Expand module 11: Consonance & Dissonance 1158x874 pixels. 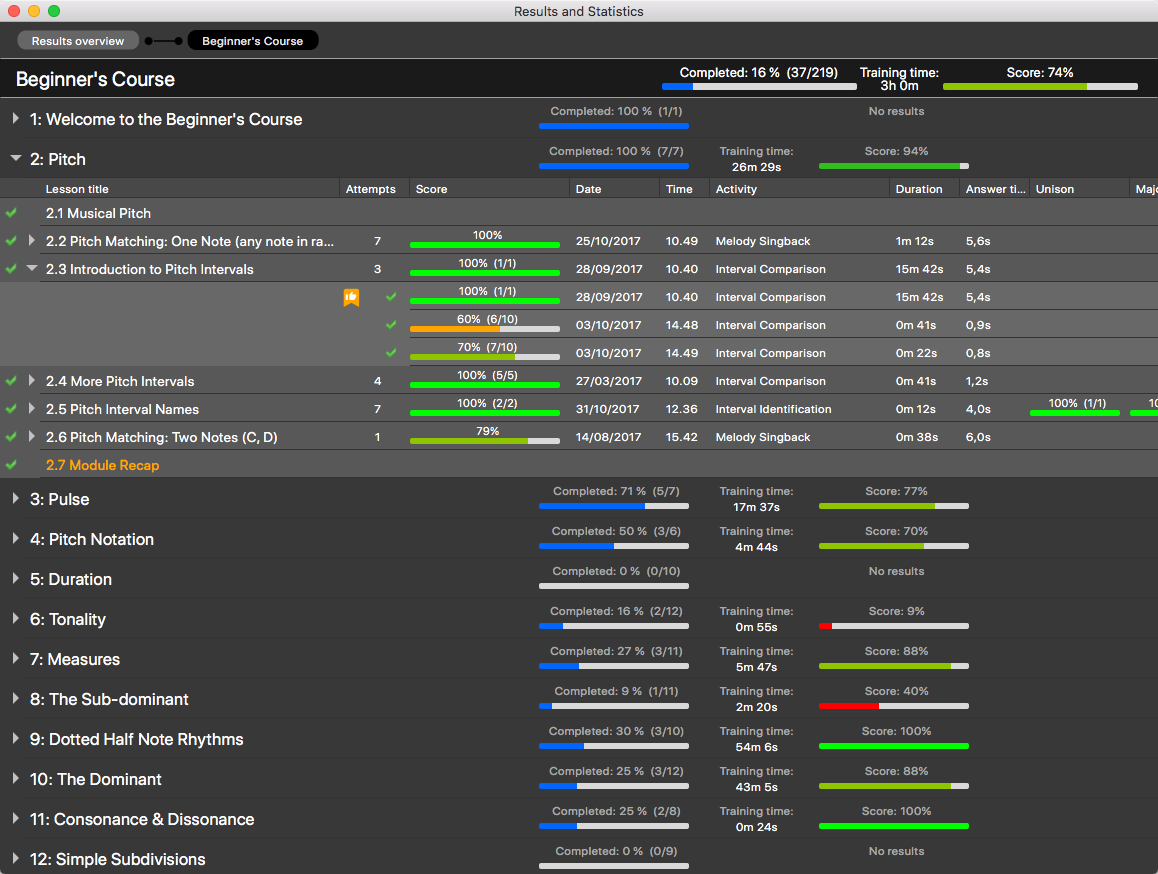[x=16, y=818]
